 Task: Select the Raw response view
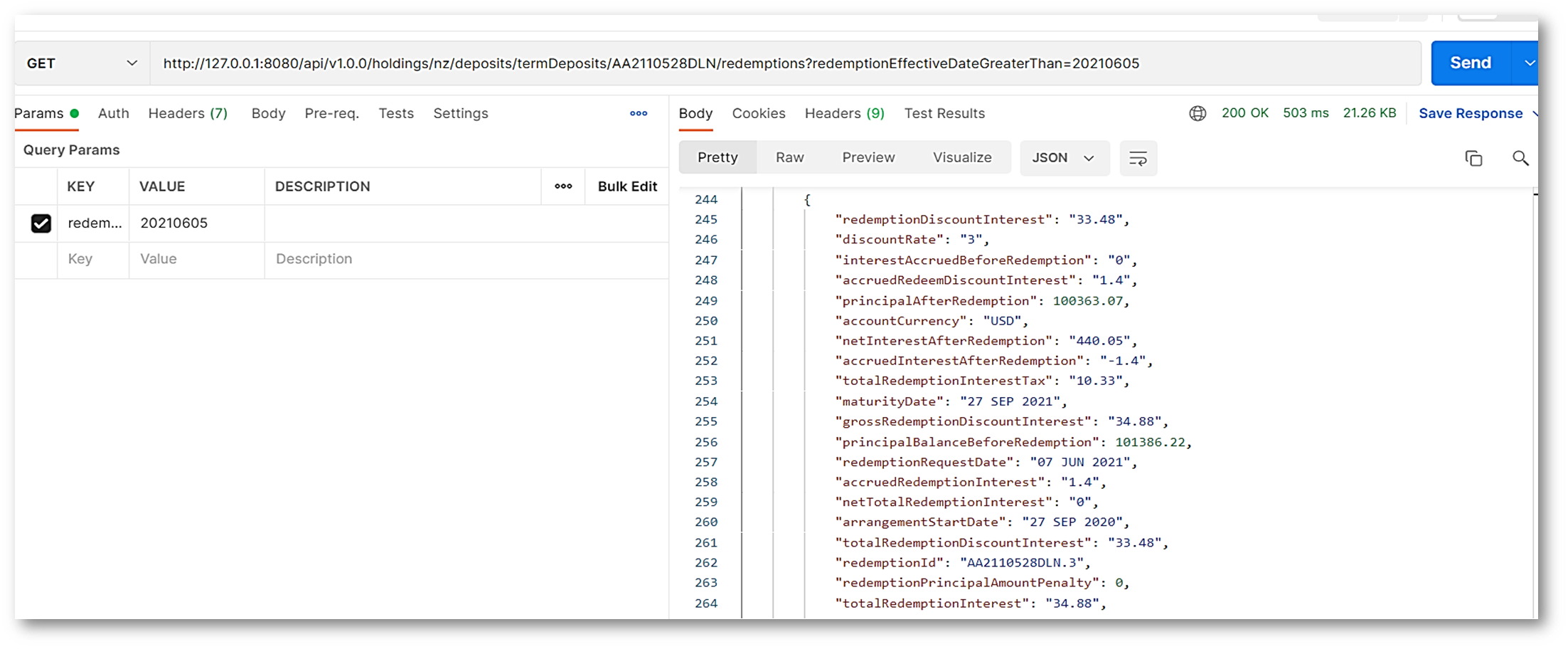(x=789, y=158)
